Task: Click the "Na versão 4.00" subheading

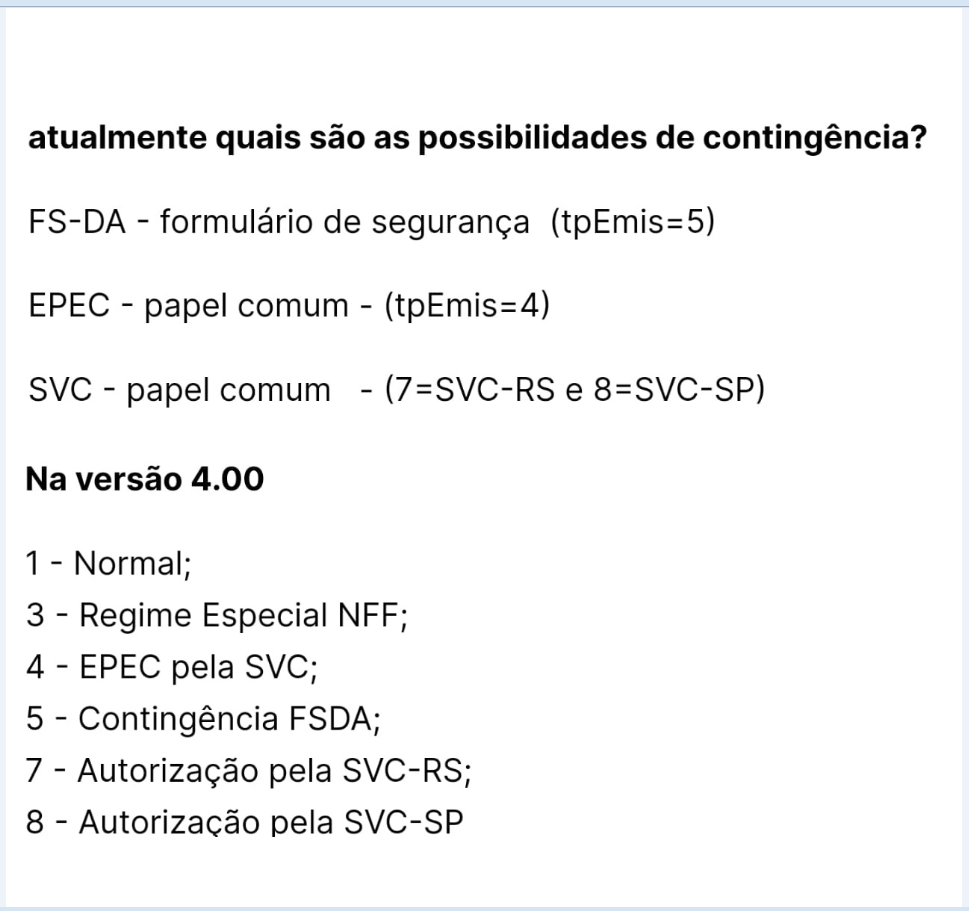Action: coord(145,479)
